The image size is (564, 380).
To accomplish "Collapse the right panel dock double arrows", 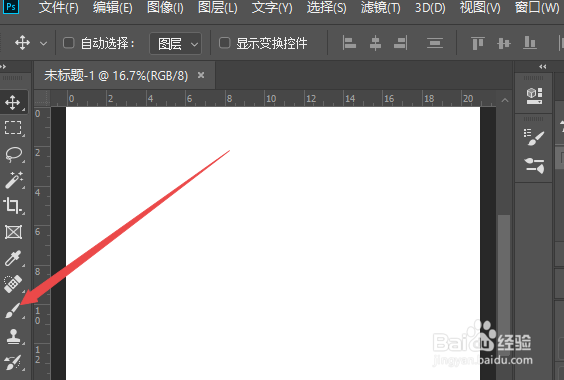I will (543, 67).
